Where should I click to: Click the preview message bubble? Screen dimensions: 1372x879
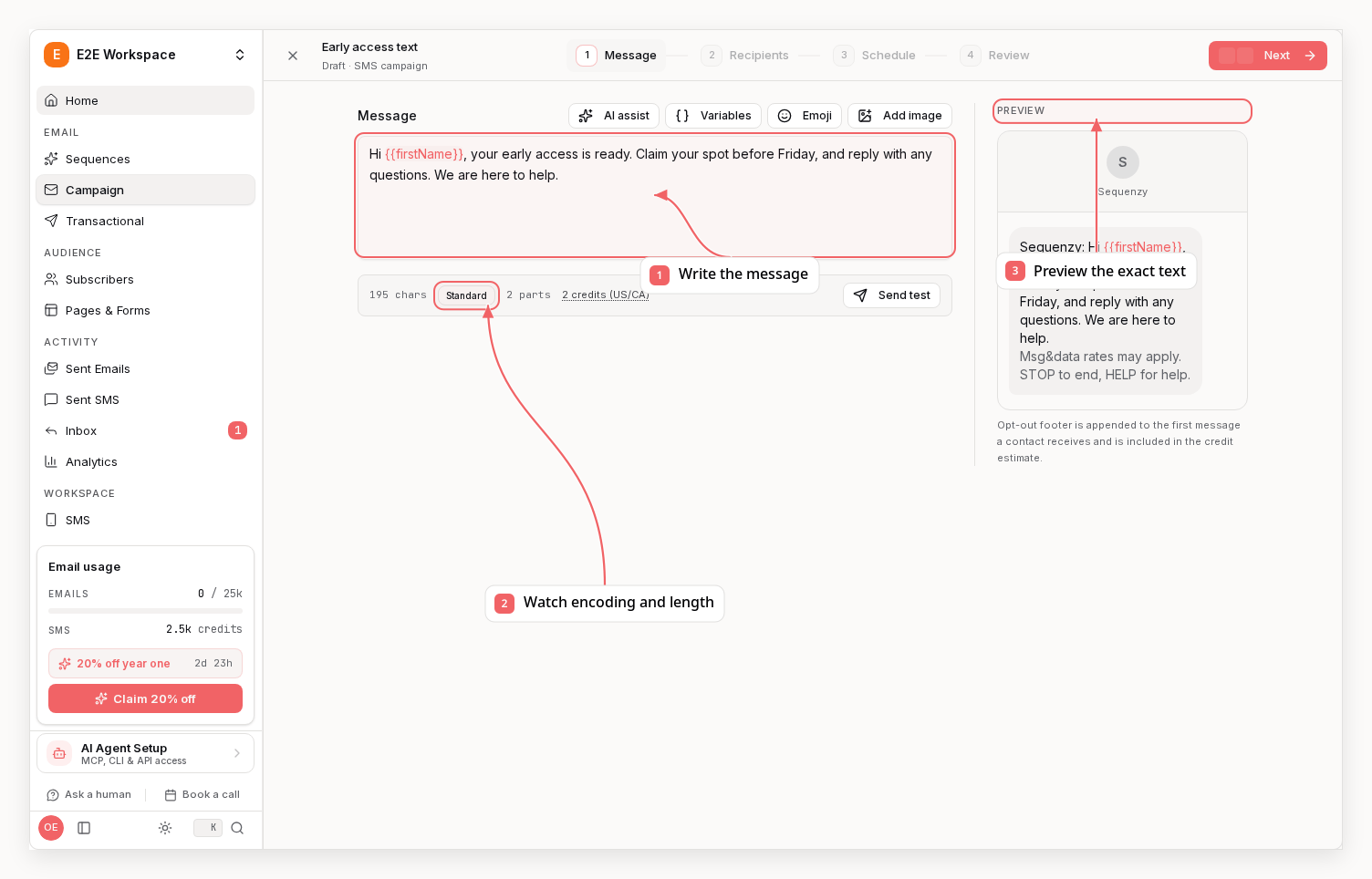coord(1105,310)
